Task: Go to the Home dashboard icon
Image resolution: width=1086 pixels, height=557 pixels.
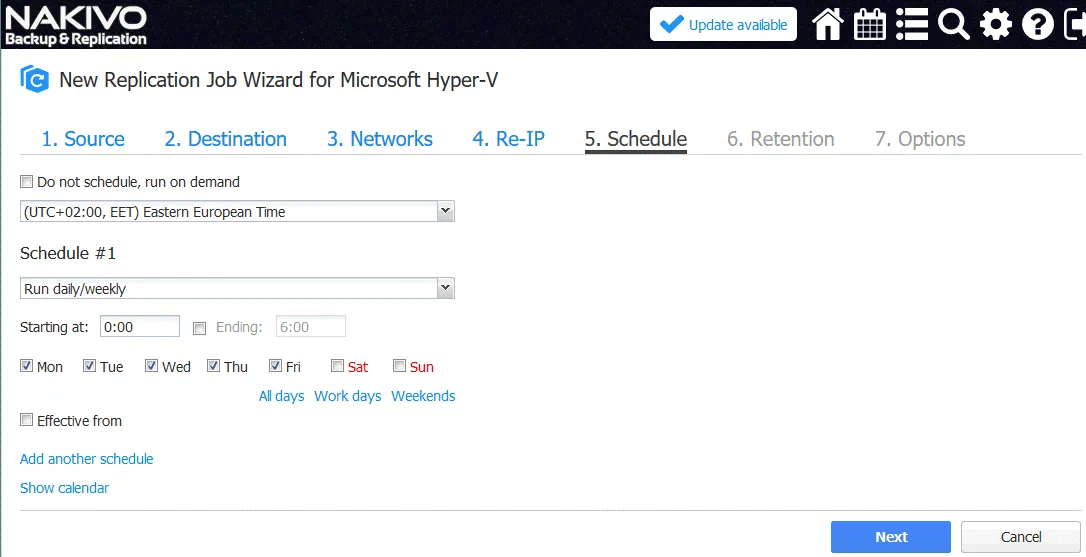Action: [827, 24]
